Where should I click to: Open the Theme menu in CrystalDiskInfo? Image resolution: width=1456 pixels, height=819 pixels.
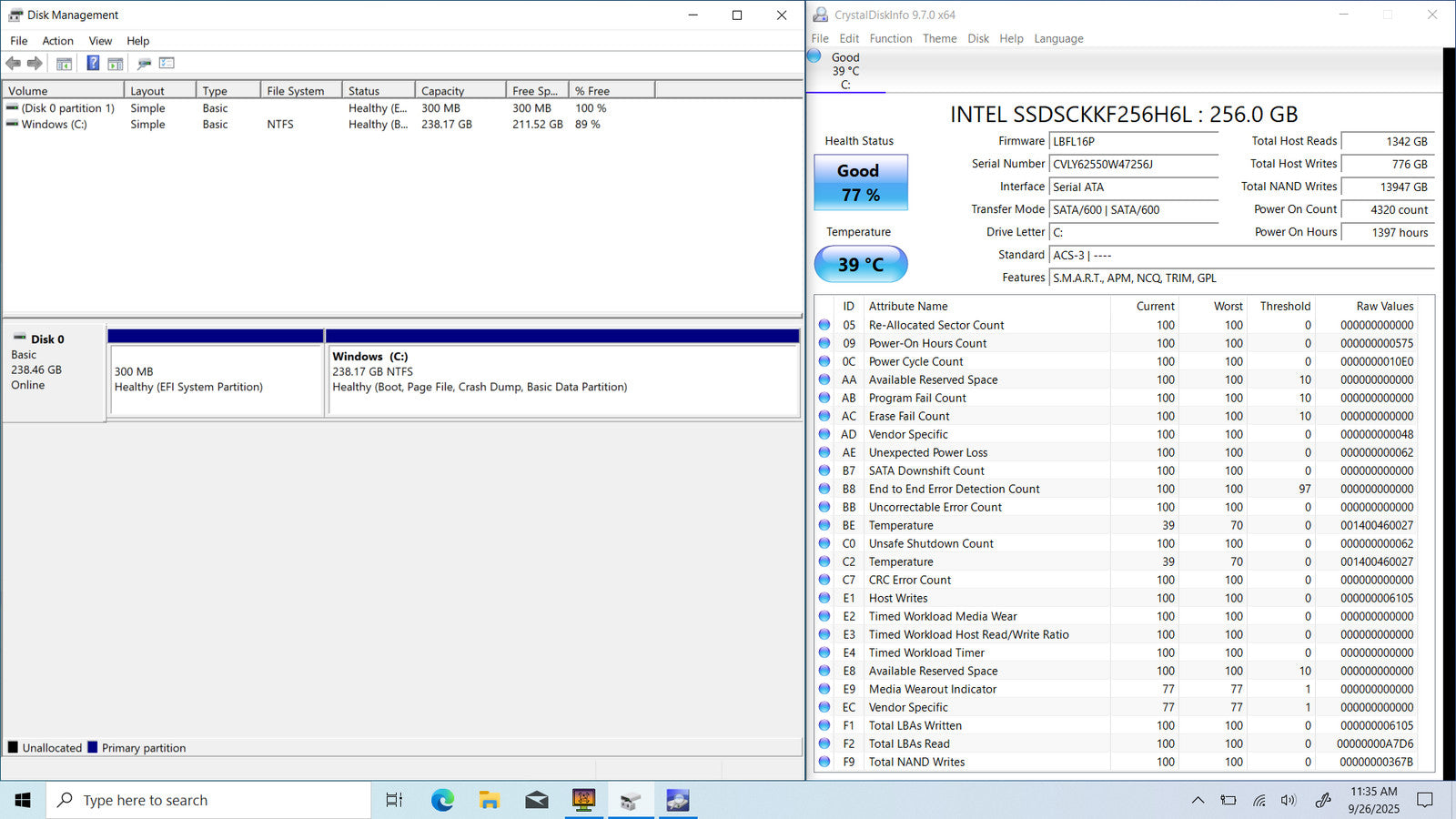(939, 39)
